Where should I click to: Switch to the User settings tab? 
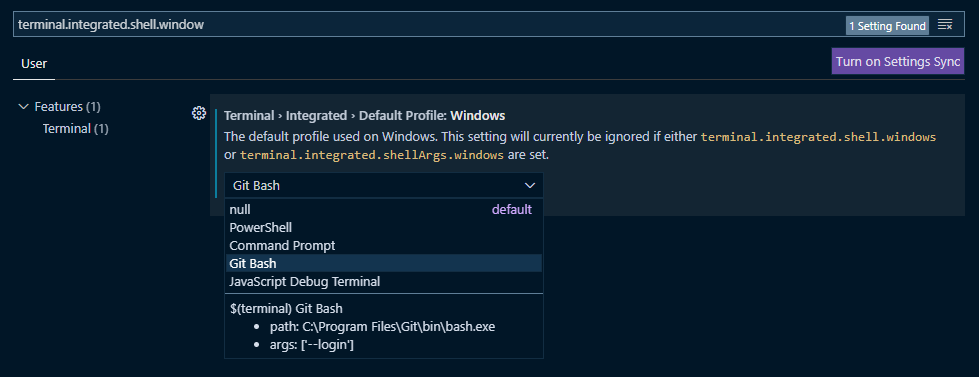point(34,63)
